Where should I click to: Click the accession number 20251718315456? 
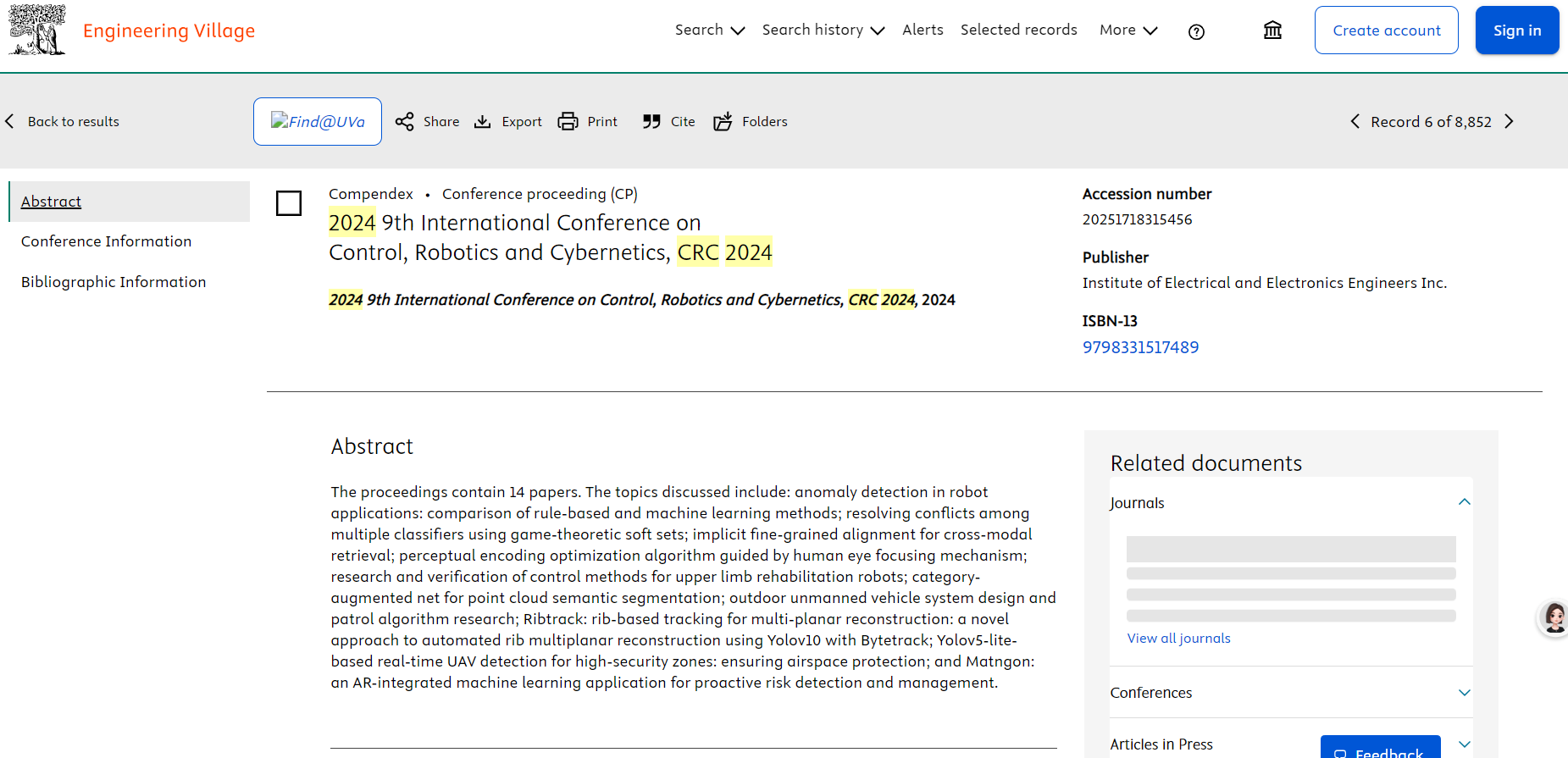pos(1137,219)
